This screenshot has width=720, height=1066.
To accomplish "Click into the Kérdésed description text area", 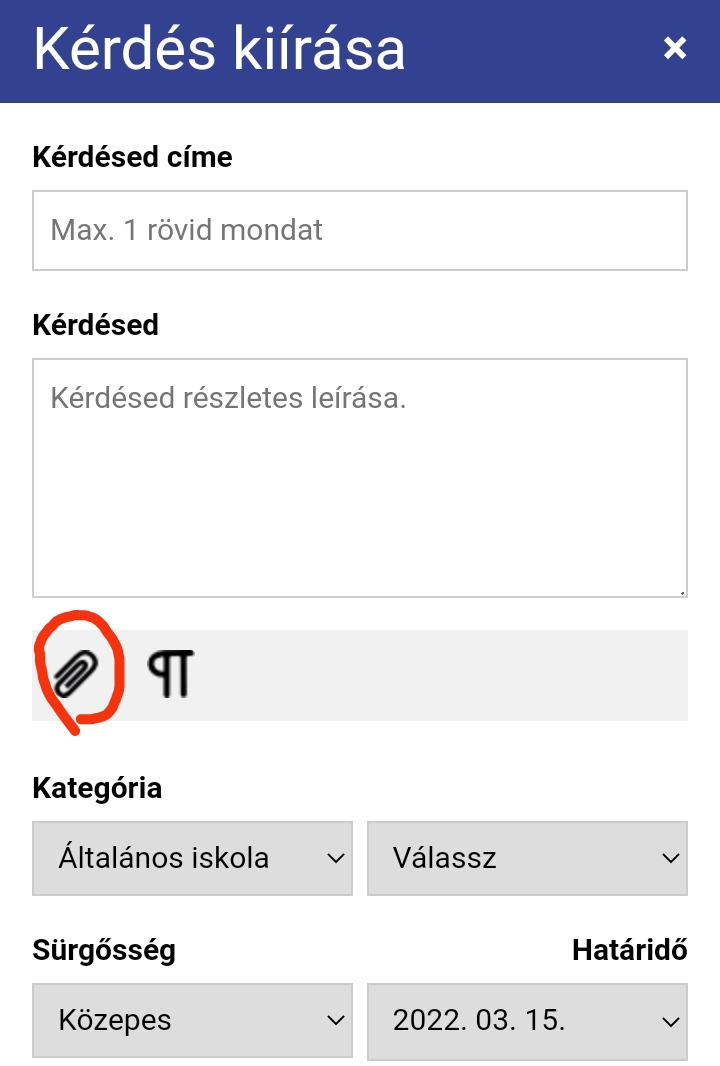I will pos(360,478).
